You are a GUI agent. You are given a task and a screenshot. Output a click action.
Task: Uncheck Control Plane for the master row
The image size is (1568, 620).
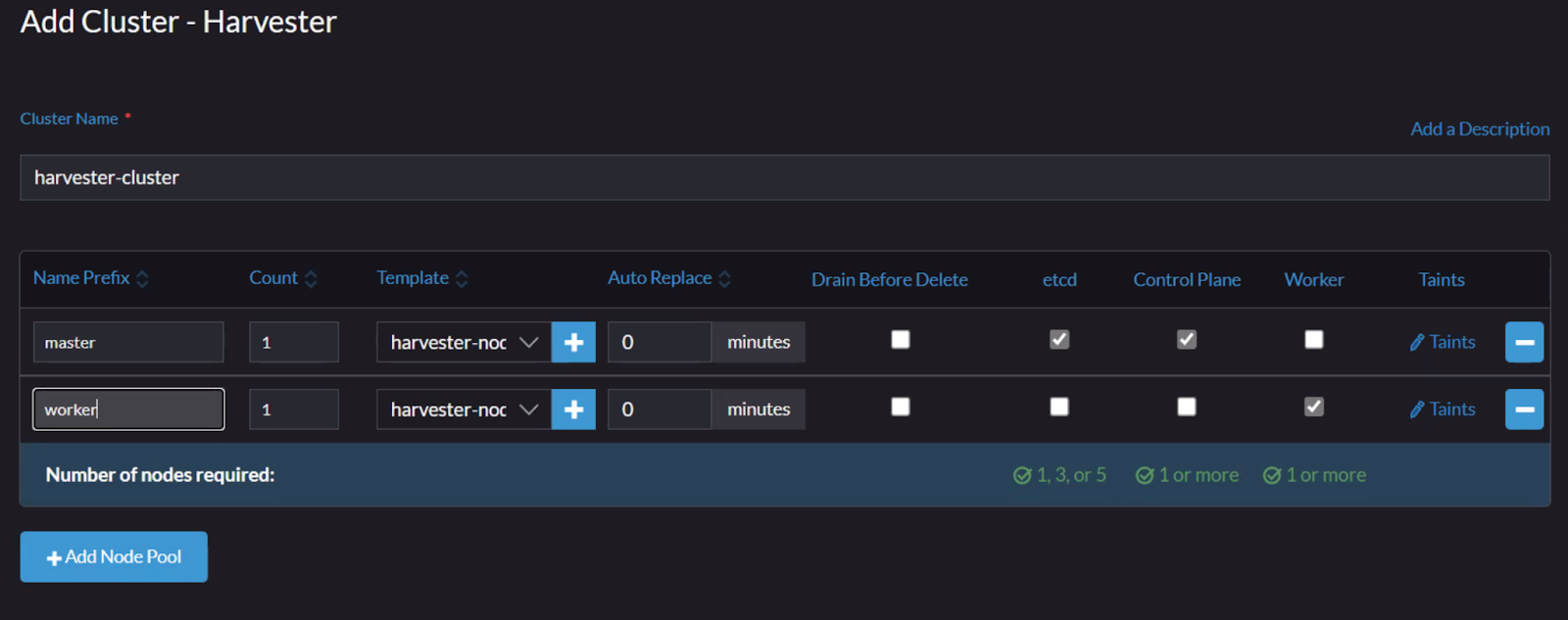1187,339
